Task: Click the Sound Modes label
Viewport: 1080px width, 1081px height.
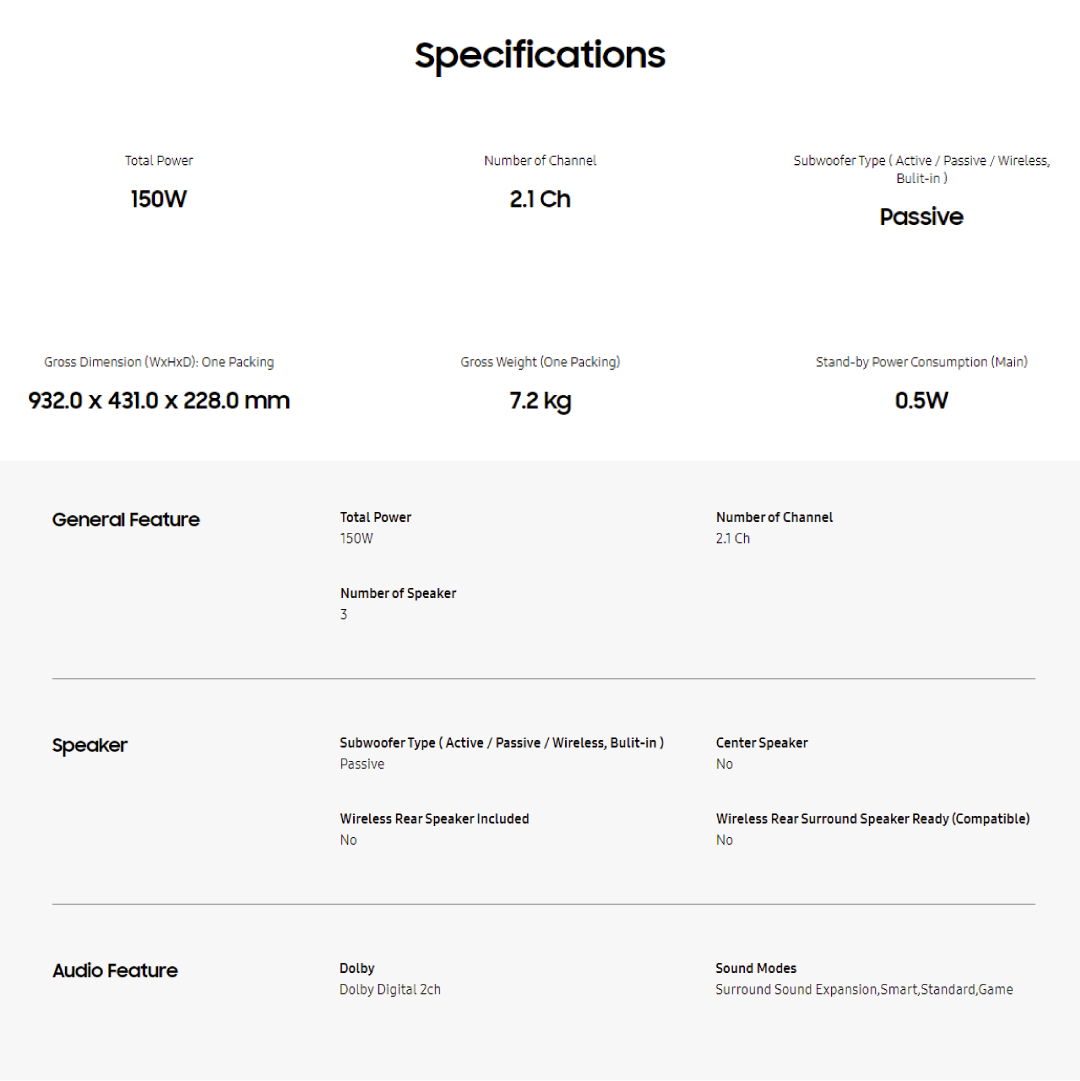Action: [x=756, y=968]
